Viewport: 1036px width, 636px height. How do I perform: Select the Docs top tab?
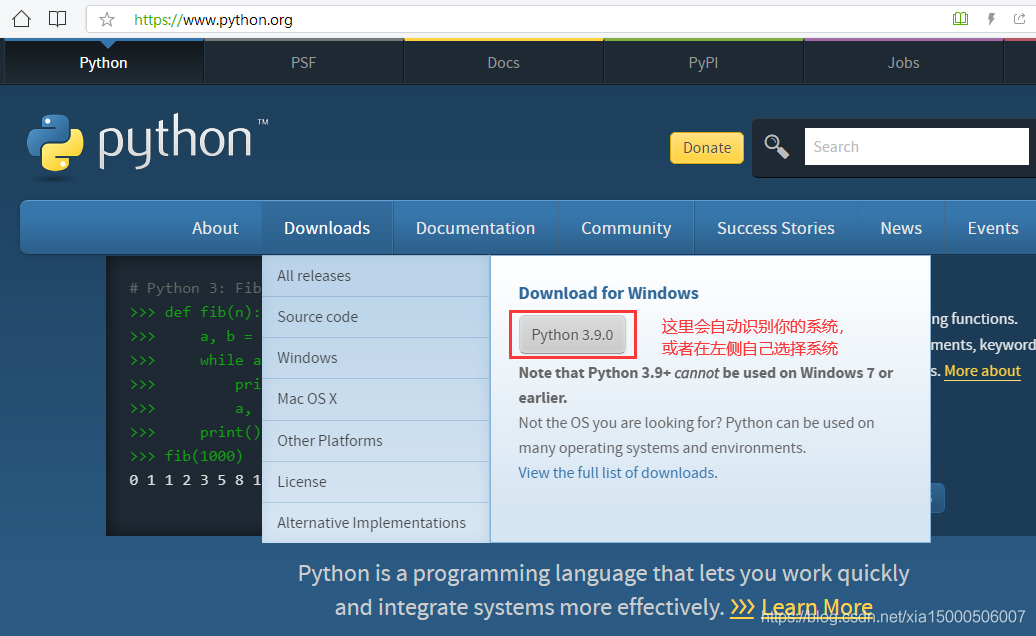pyautogui.click(x=503, y=62)
